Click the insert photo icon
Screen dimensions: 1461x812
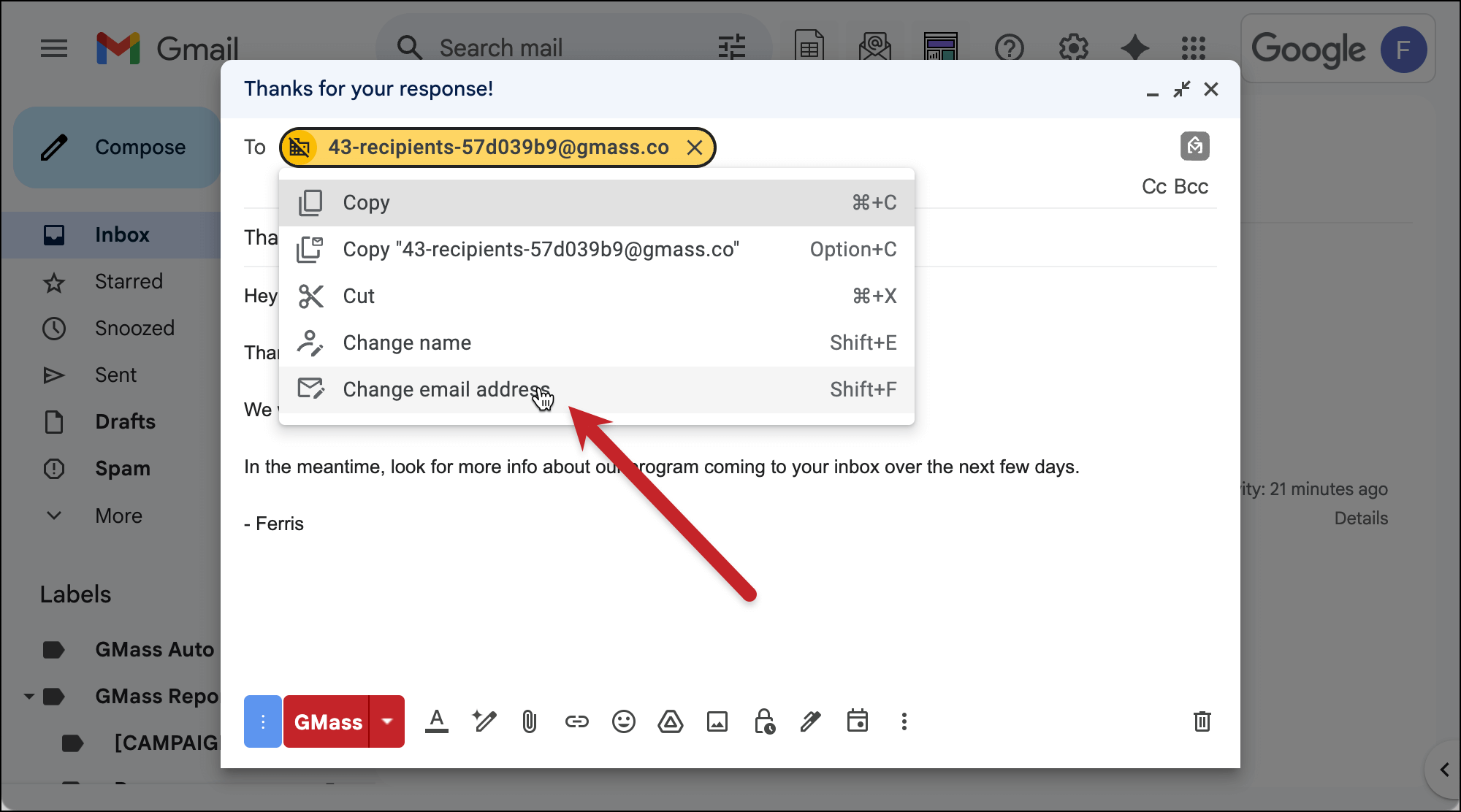click(717, 722)
